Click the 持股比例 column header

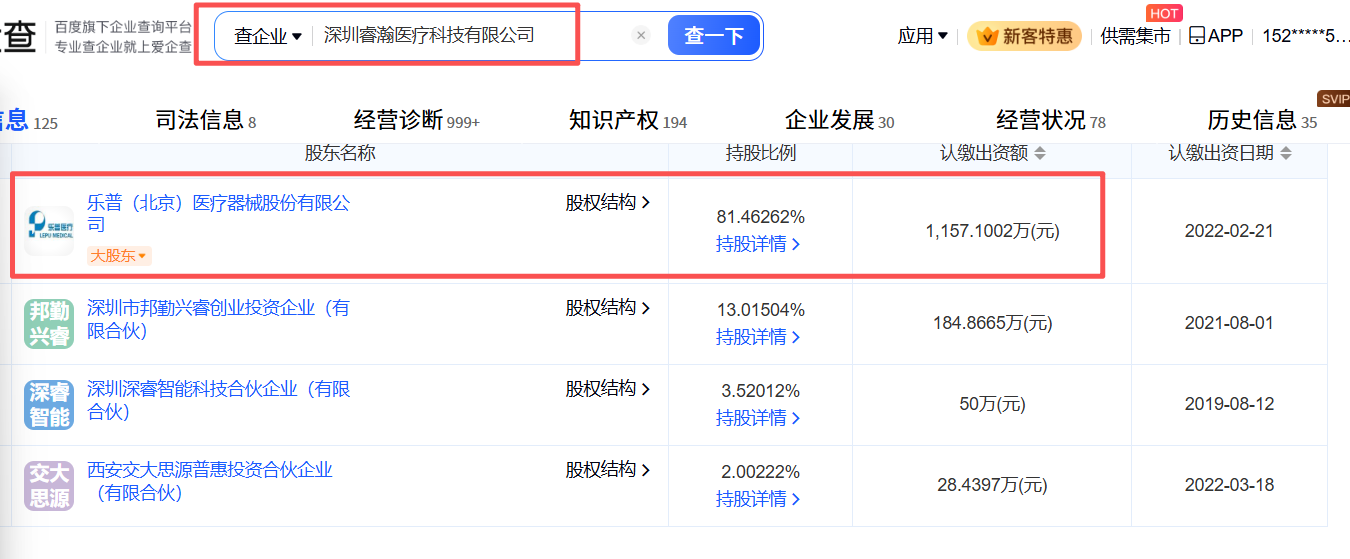(x=761, y=154)
